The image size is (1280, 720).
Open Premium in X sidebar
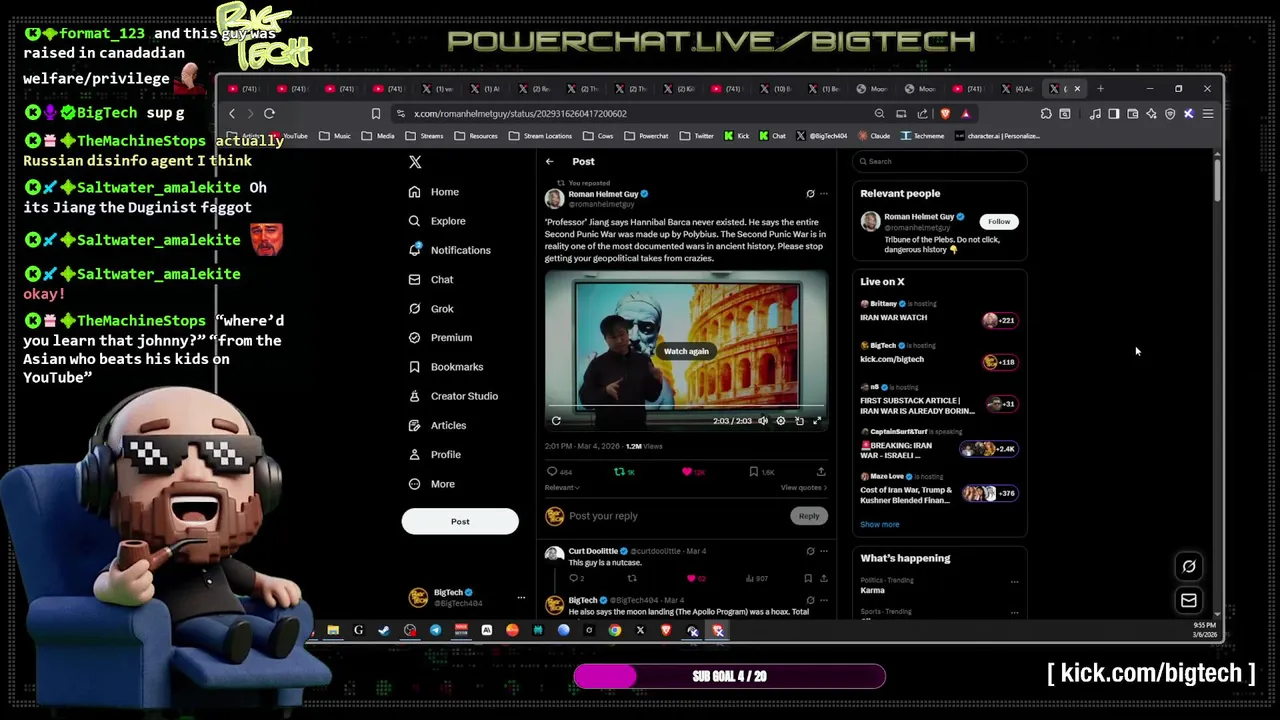point(440,338)
